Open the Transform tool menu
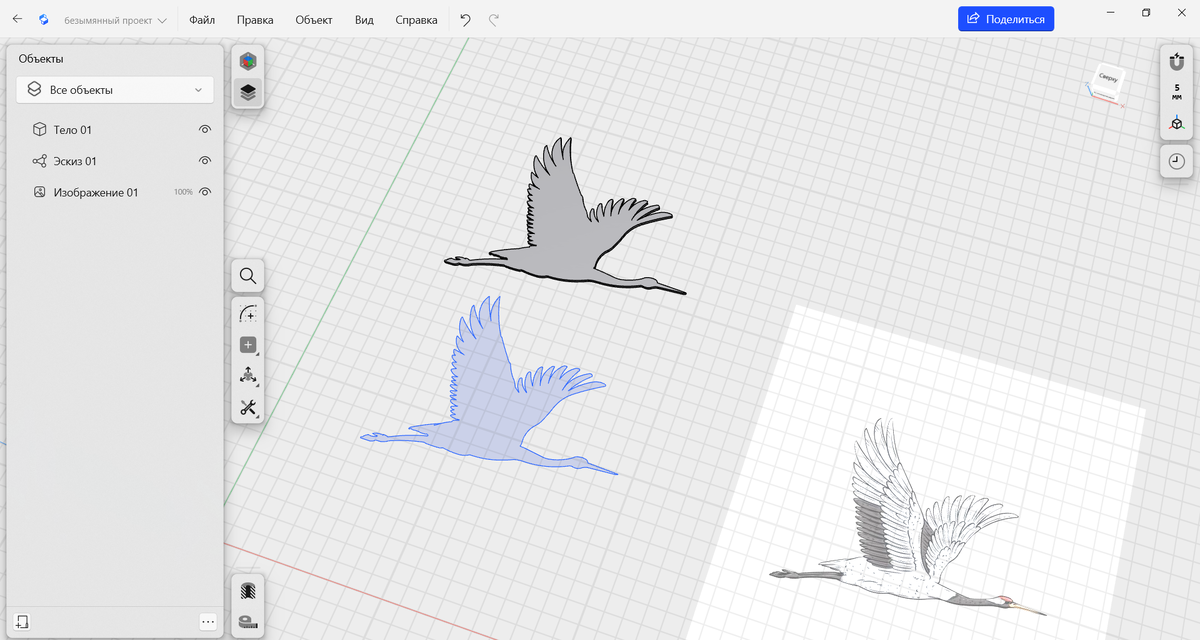 pyautogui.click(x=248, y=376)
